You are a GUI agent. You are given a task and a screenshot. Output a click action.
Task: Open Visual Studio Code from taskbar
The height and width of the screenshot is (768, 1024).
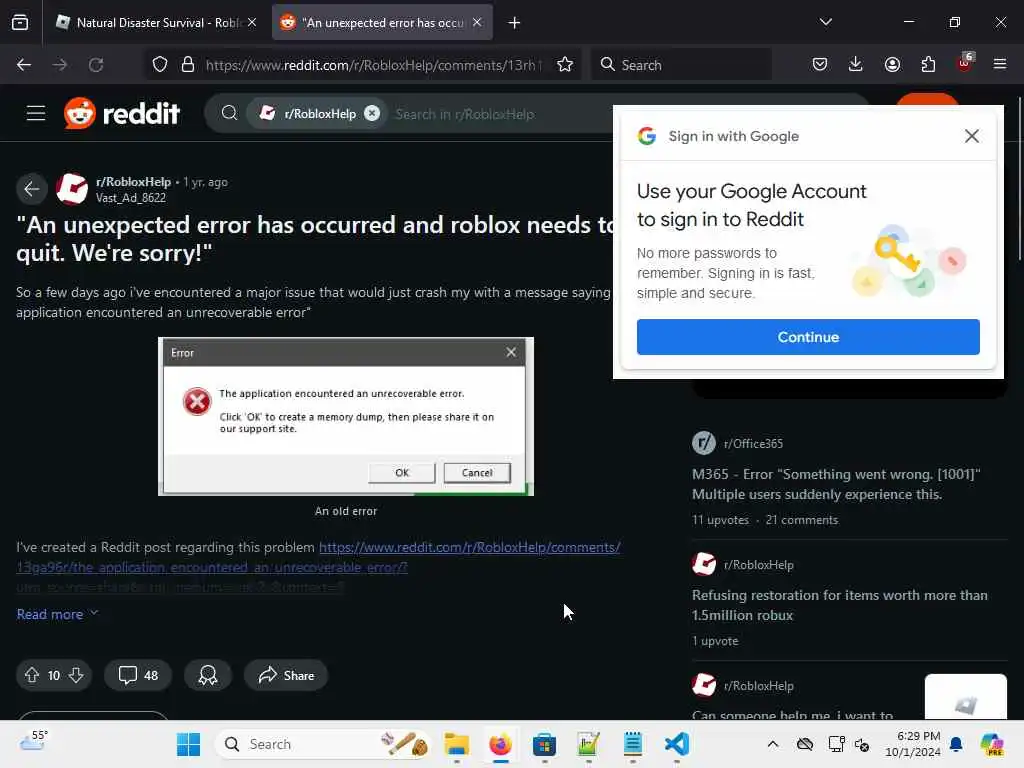pos(677,744)
